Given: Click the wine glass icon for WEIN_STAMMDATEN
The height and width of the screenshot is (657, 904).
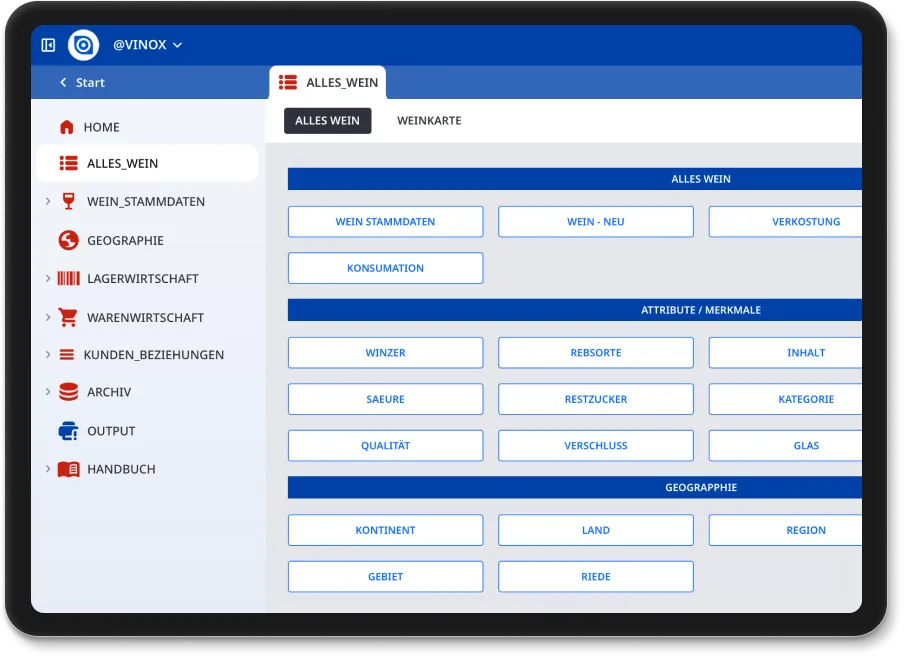Looking at the screenshot, I should pyautogui.click(x=68, y=201).
